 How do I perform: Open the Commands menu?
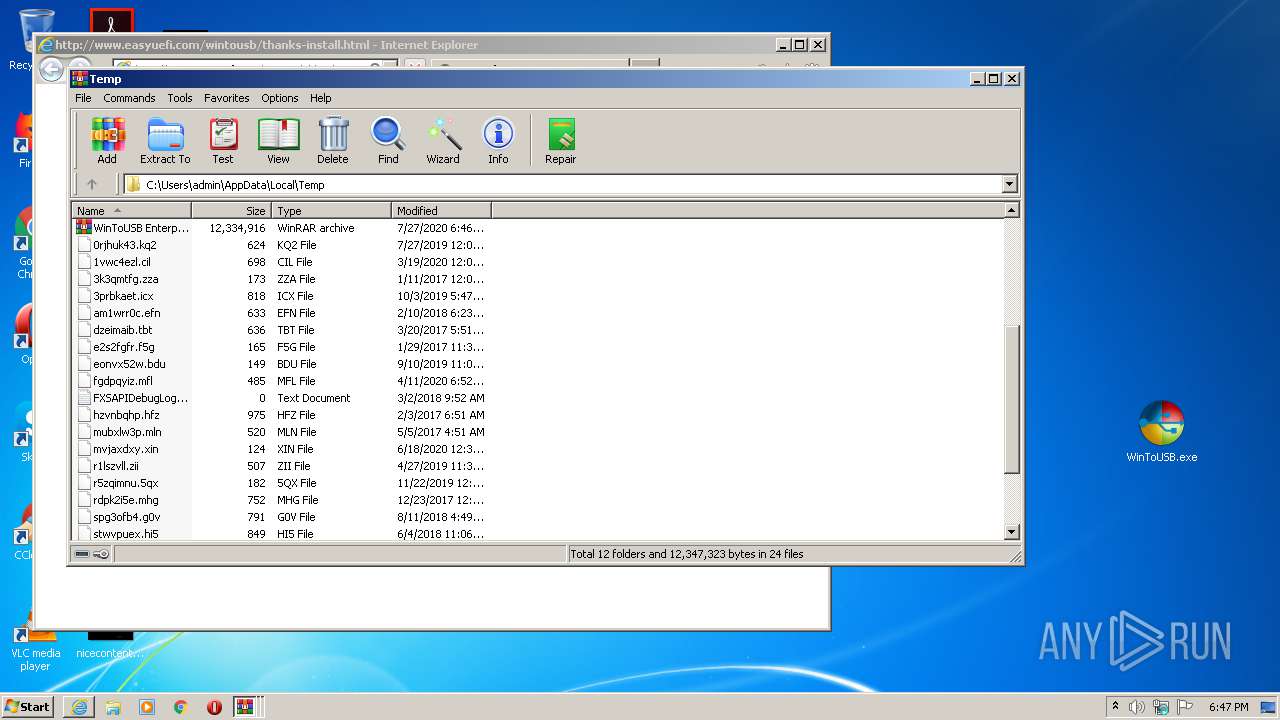[x=129, y=98]
